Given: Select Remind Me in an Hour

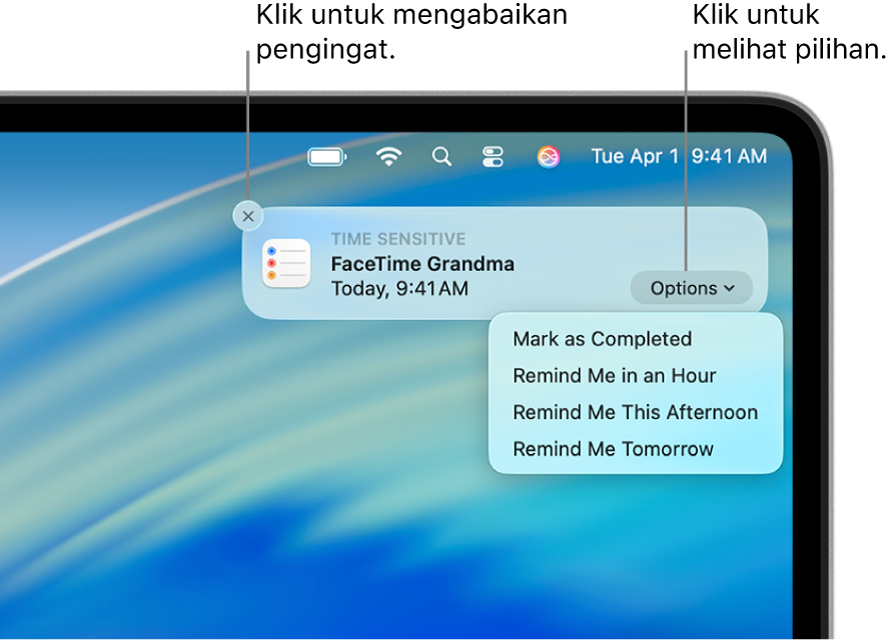Looking at the screenshot, I should coord(614,375).
